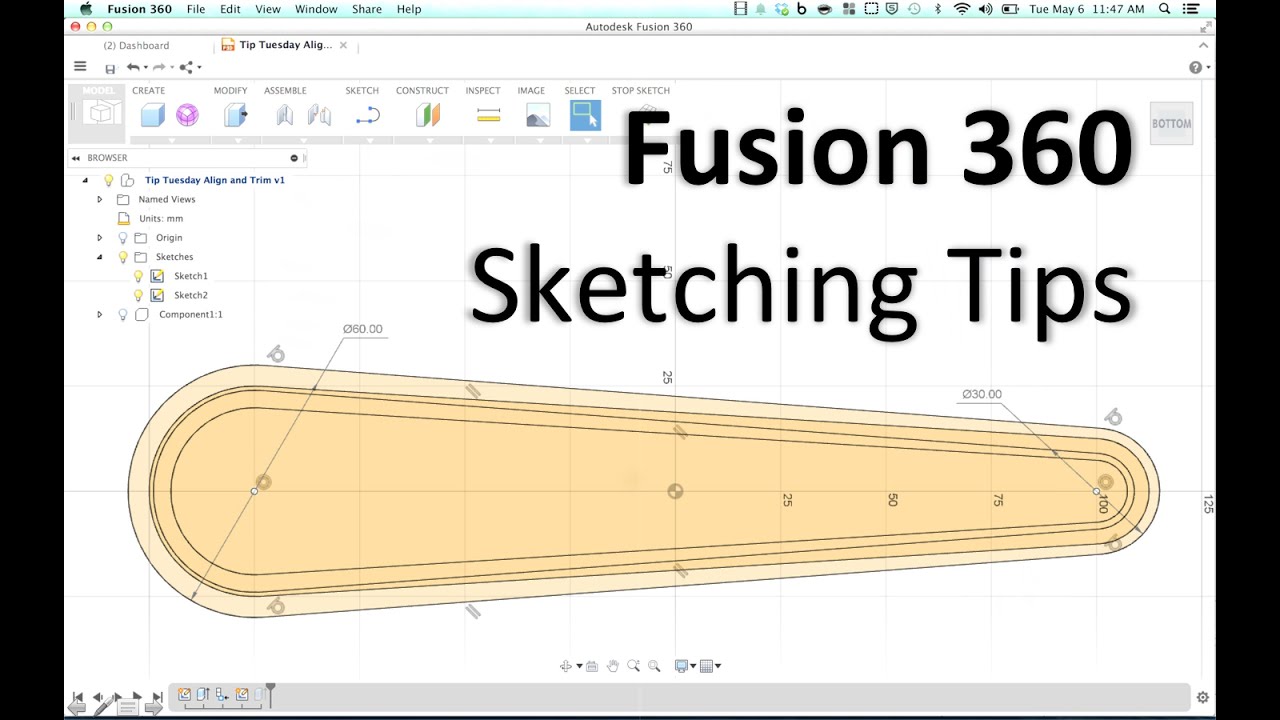Image resolution: width=1280 pixels, height=720 pixels.
Task: Activate the Select window-selection icon
Action: [586, 115]
